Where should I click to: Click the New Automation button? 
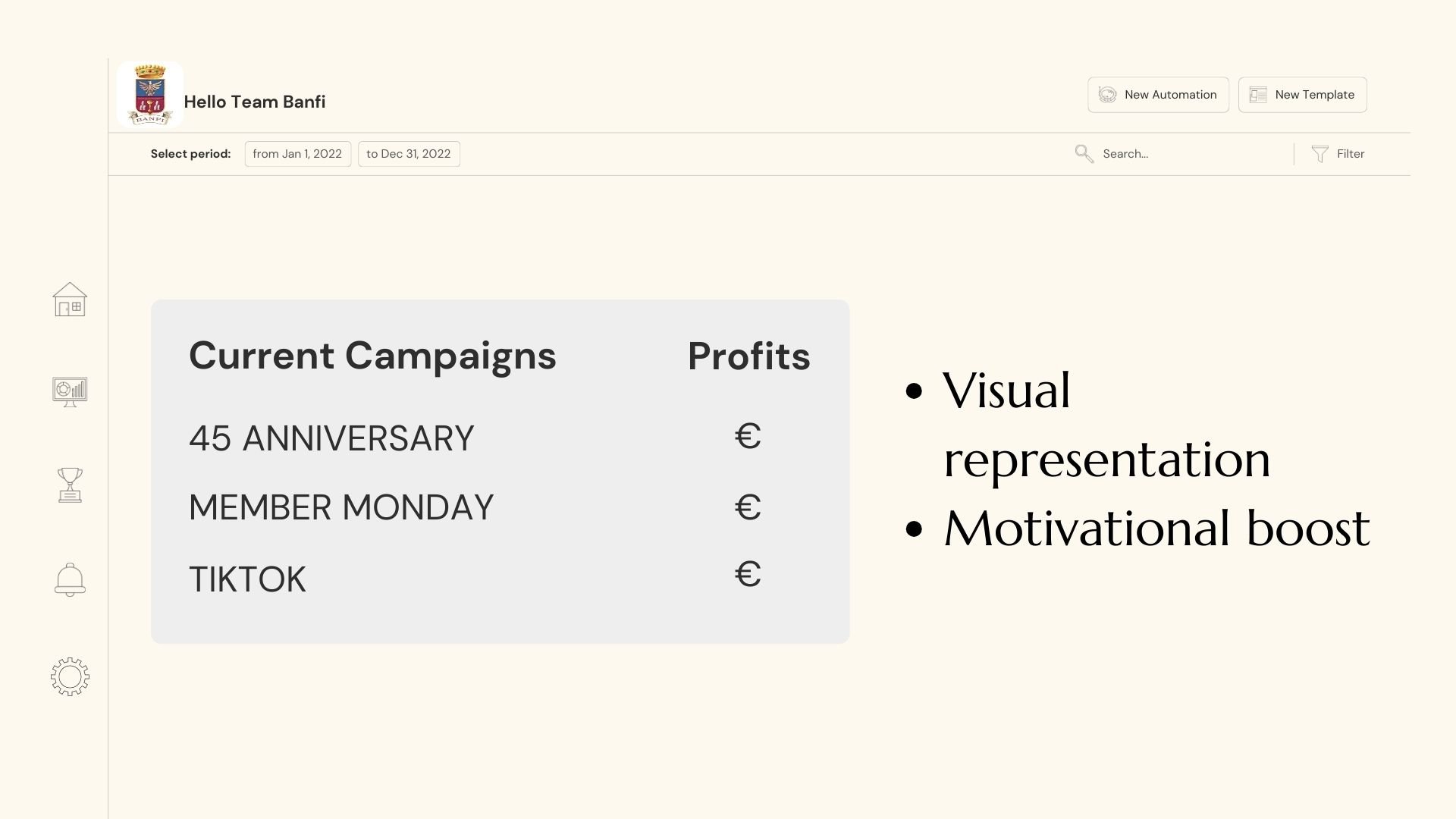click(1158, 95)
